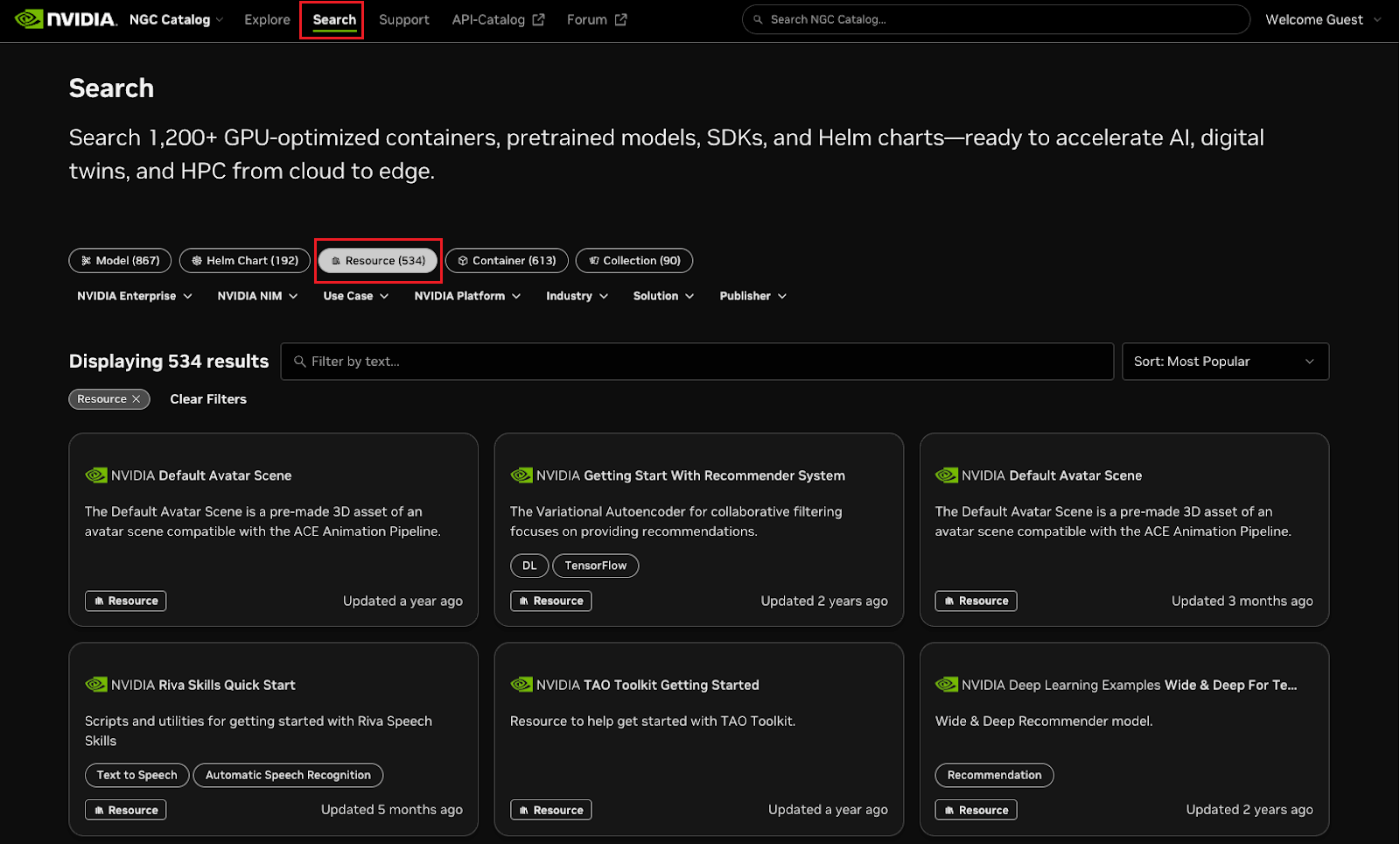The height and width of the screenshot is (844, 1400).
Task: Open the Wide & Deep For Te... card
Action: (1123, 739)
